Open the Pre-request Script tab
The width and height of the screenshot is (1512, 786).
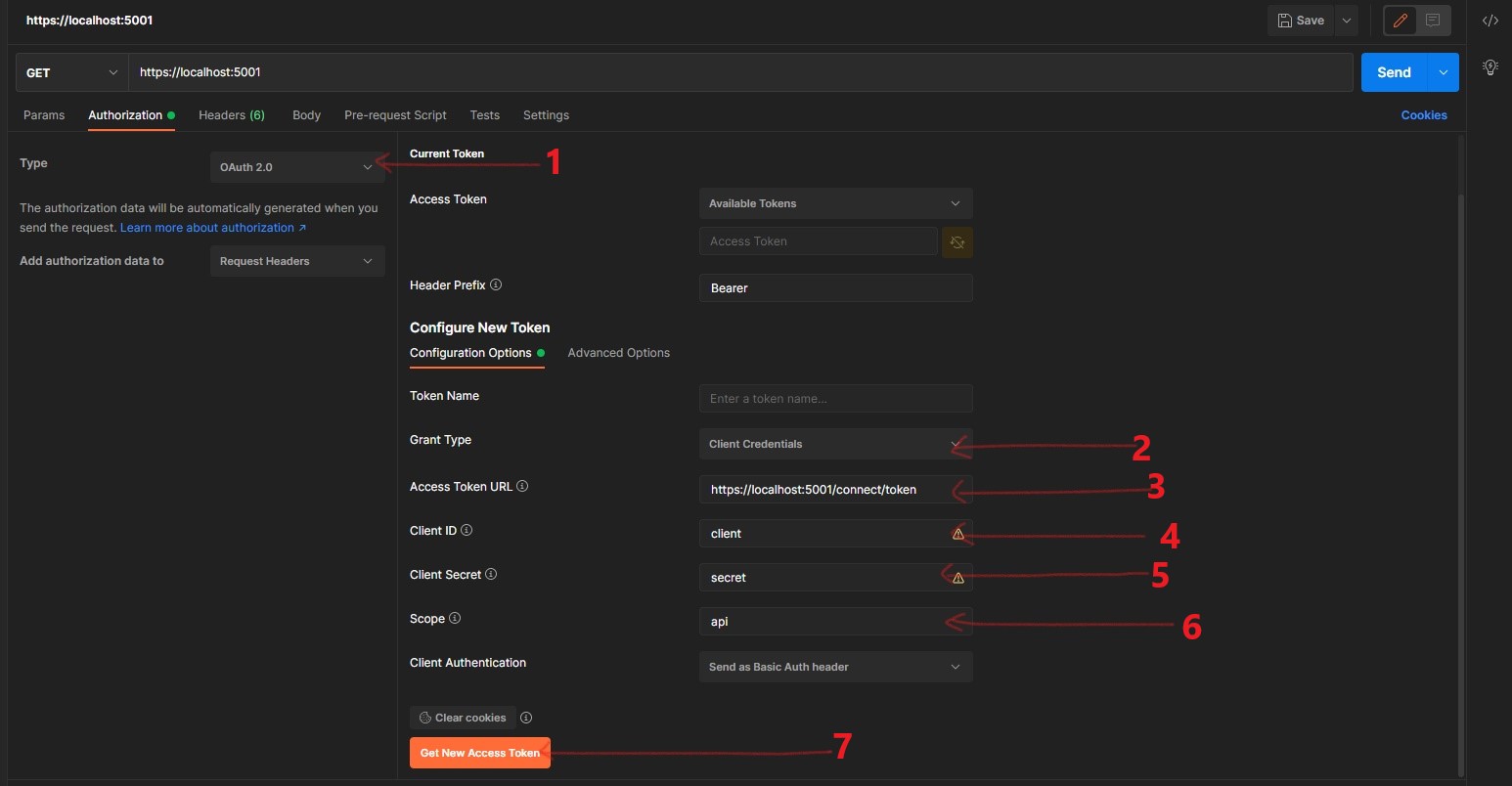coord(395,115)
